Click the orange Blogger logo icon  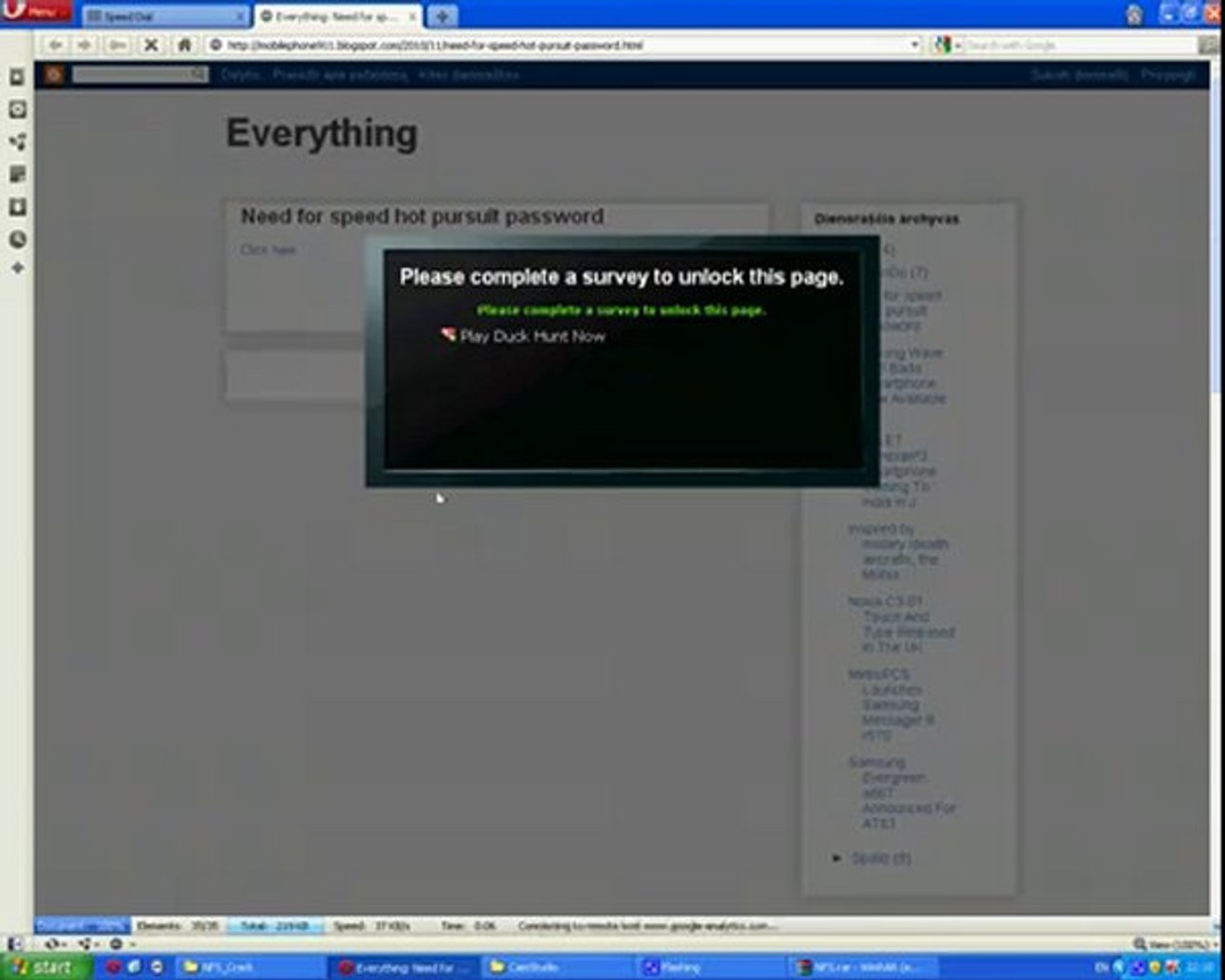54,74
